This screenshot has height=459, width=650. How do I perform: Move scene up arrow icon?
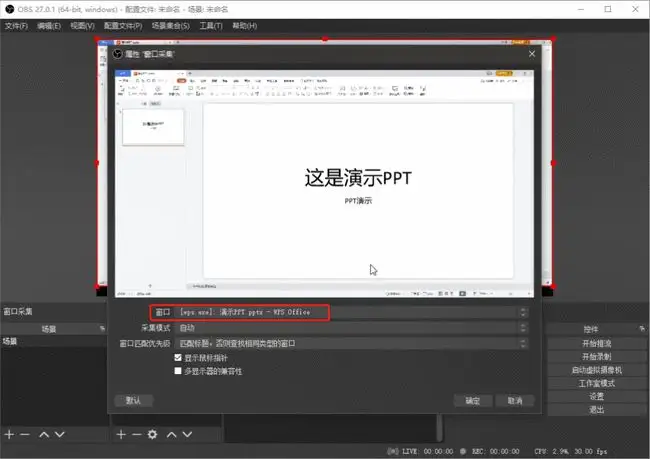point(44,435)
